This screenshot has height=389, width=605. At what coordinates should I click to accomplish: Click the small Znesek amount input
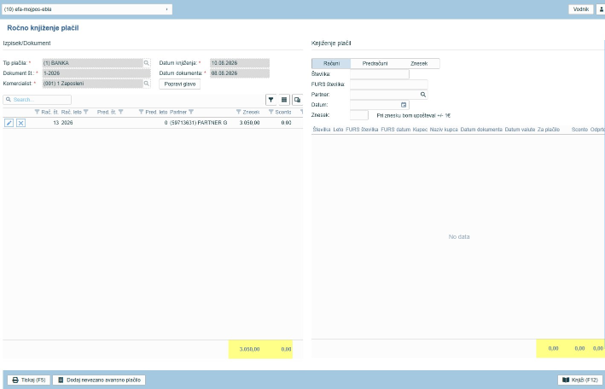(359, 115)
